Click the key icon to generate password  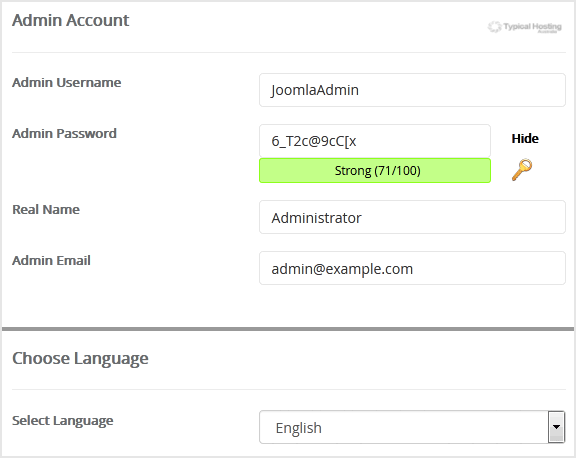pos(522,170)
